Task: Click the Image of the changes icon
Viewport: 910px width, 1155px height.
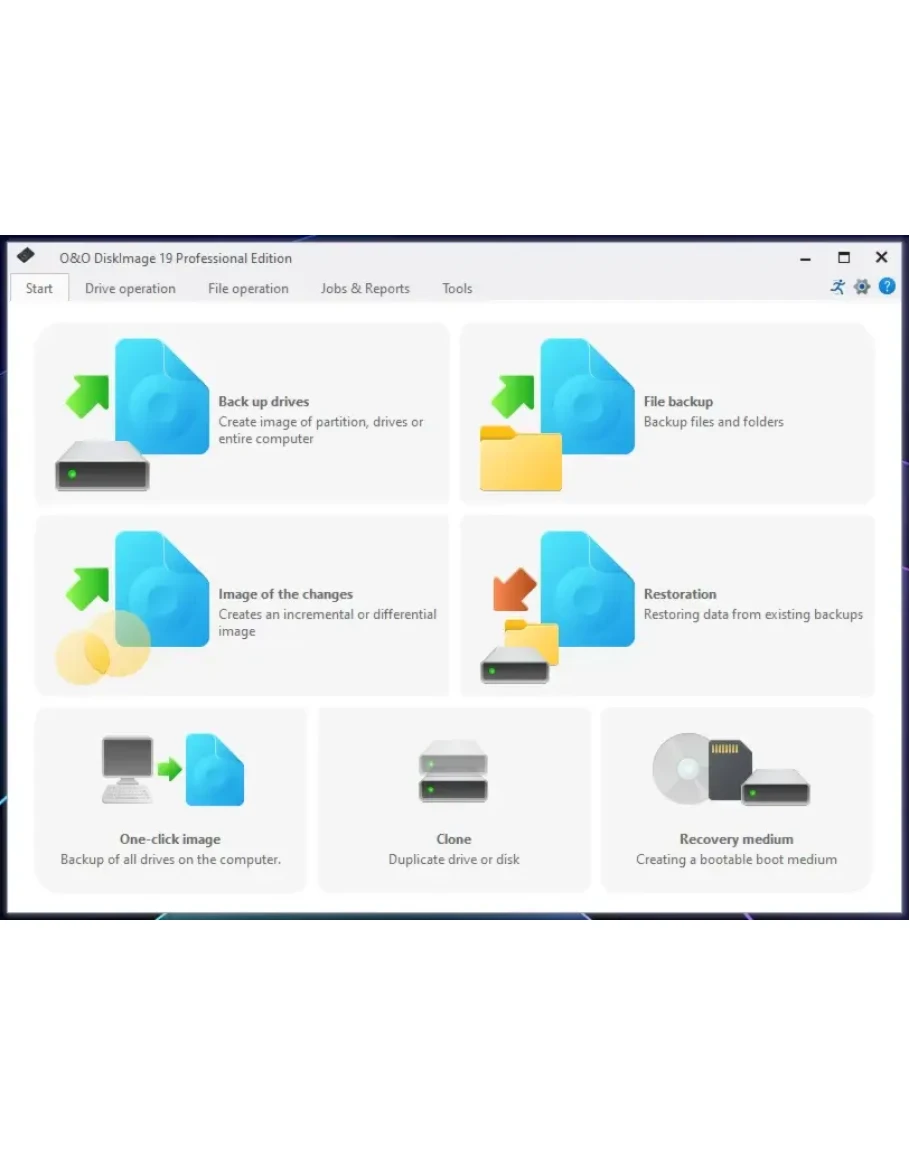Action: (132, 606)
